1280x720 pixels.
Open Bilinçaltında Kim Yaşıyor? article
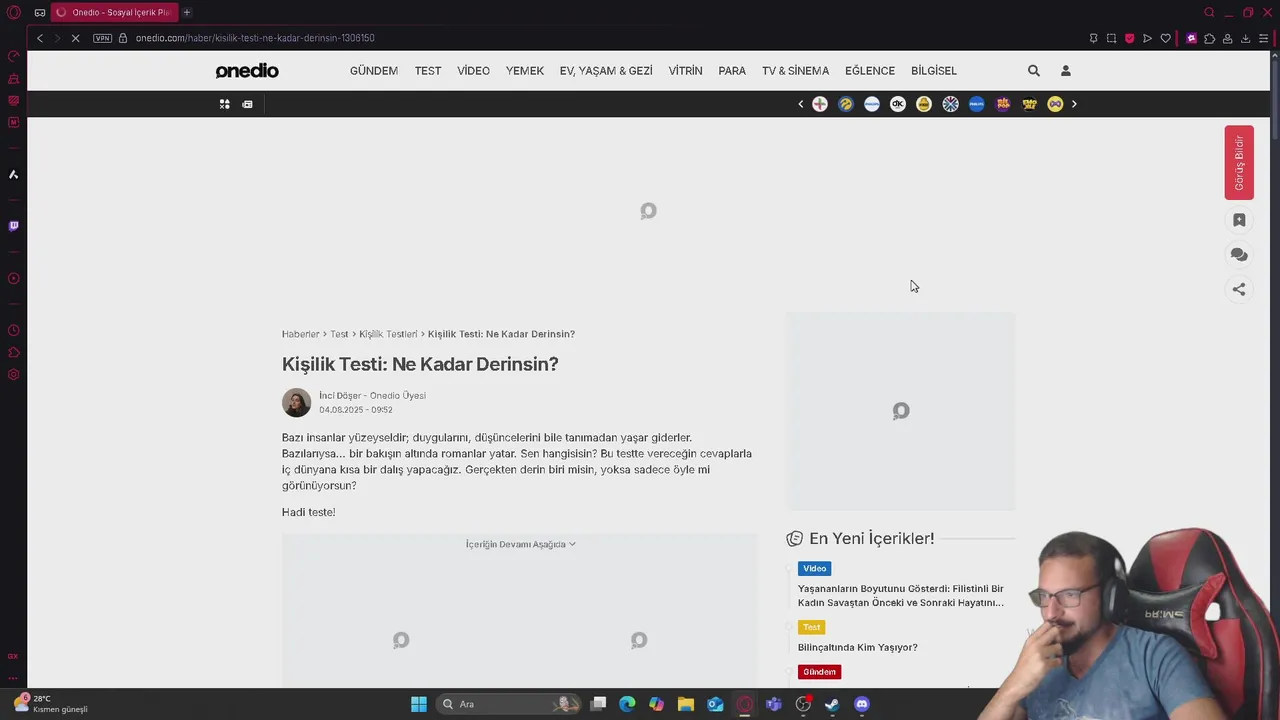pyautogui.click(x=857, y=648)
